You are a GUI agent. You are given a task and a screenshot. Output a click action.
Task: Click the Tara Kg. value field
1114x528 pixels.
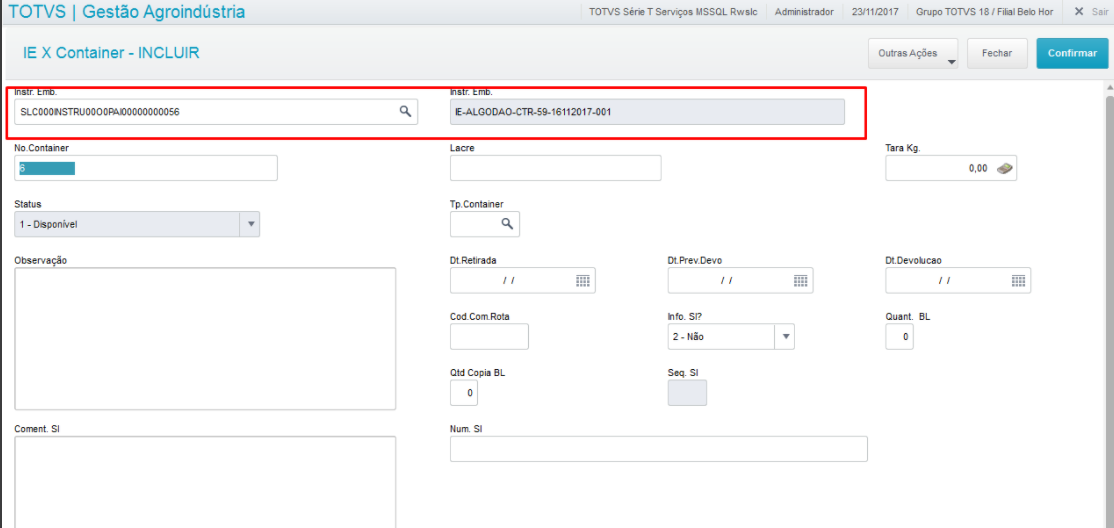951,168
